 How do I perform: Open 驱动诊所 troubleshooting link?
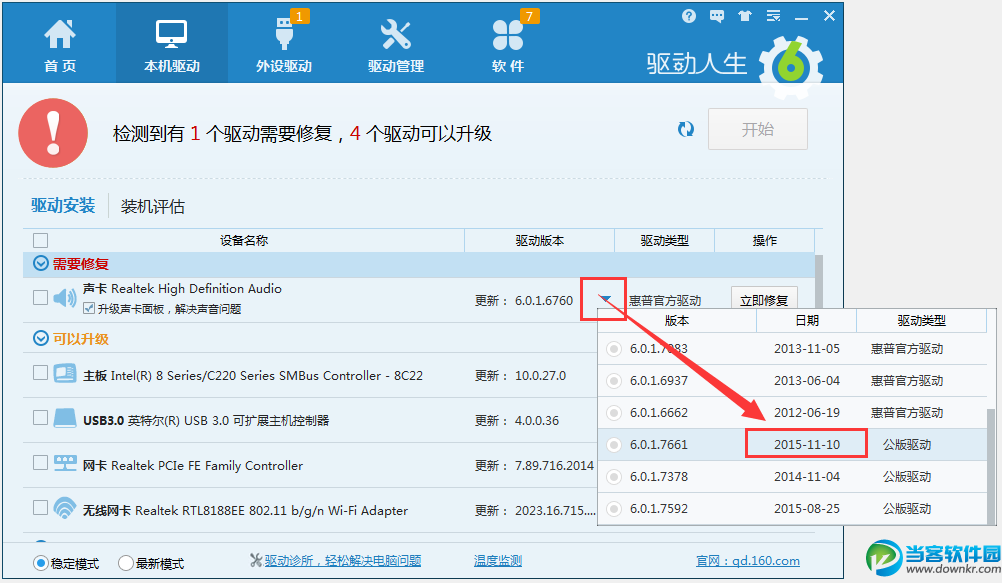[x=343, y=561]
